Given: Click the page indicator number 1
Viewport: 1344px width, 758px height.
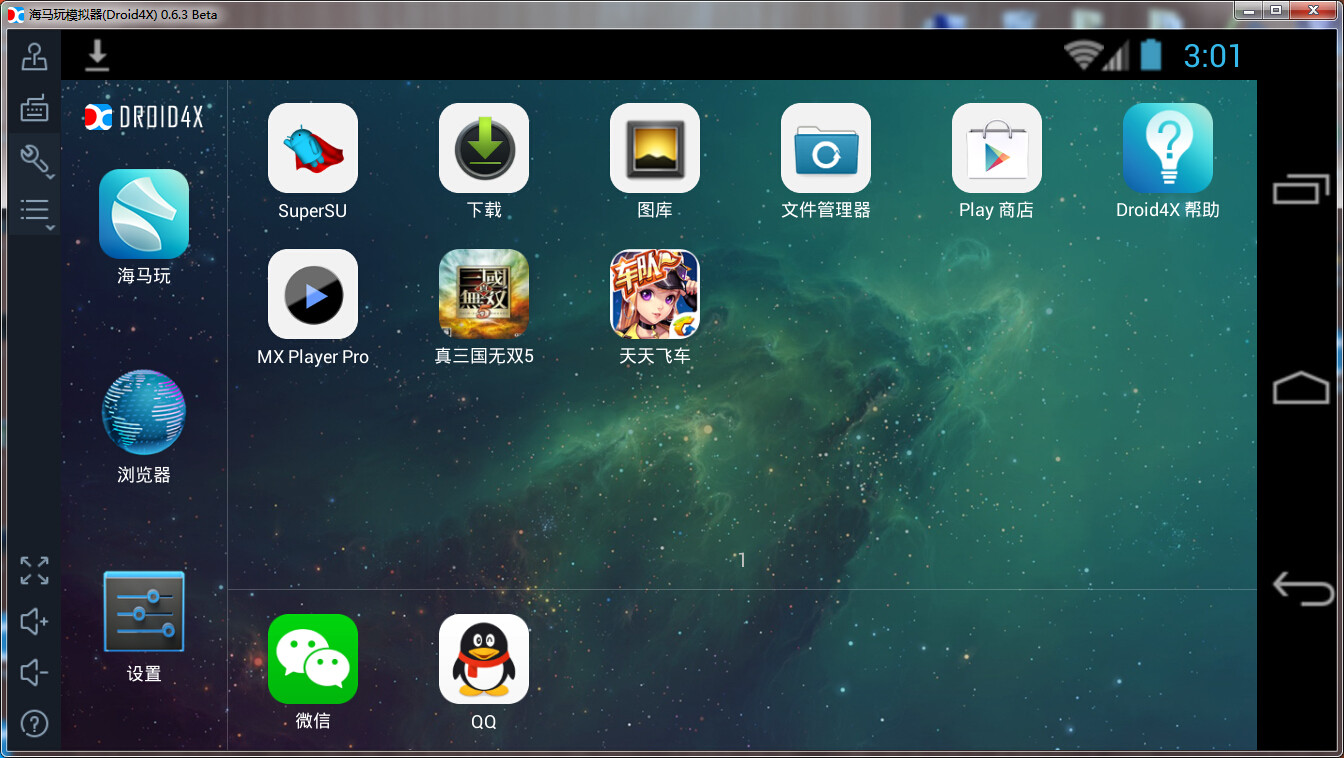Looking at the screenshot, I should (x=742, y=561).
